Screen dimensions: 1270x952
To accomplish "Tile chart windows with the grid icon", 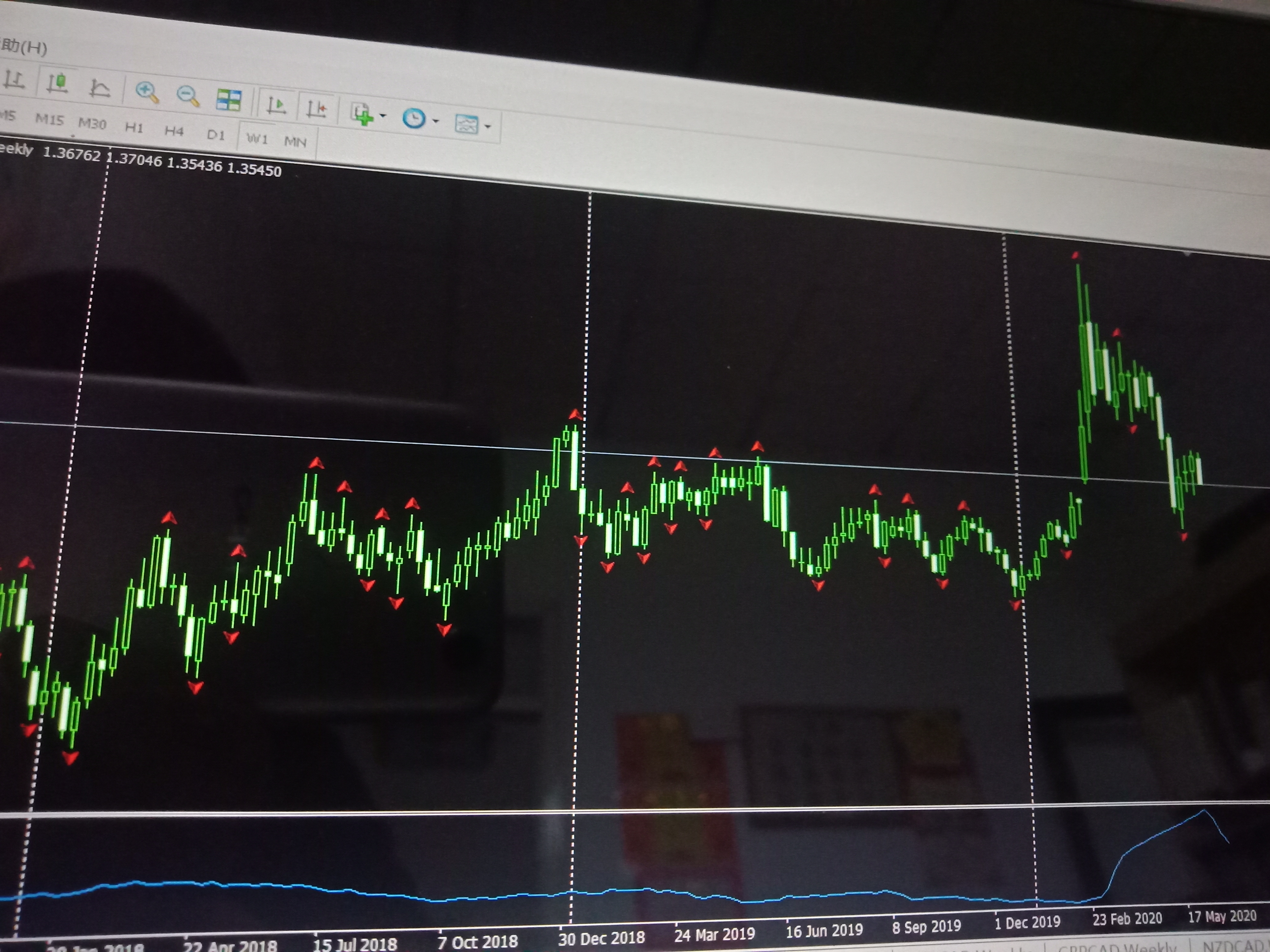I will click(228, 100).
